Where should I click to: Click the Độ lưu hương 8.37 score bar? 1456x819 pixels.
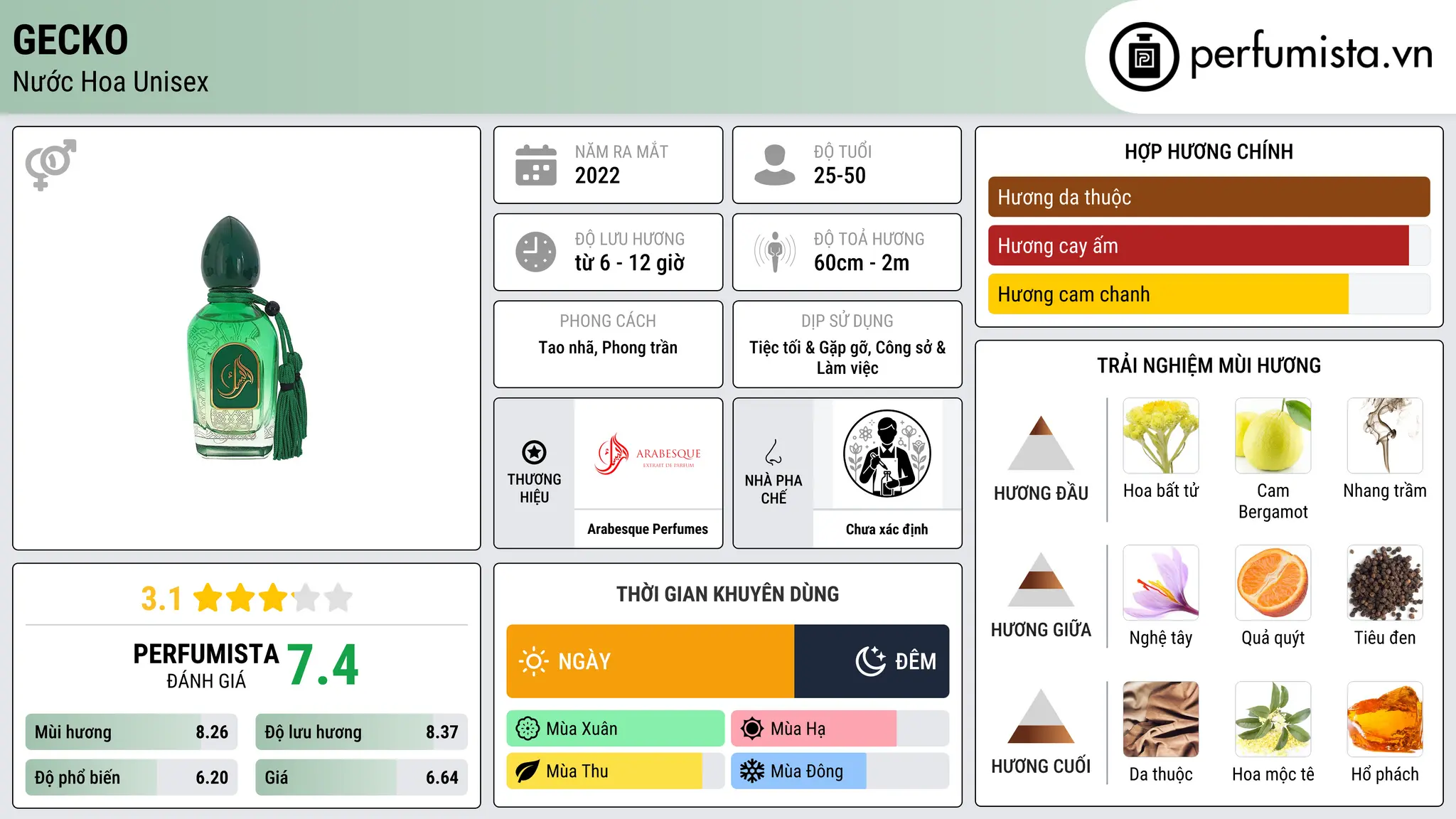[361, 732]
